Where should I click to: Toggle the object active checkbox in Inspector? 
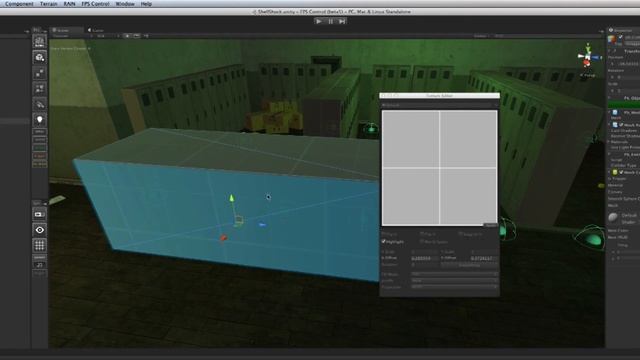pos(621,37)
